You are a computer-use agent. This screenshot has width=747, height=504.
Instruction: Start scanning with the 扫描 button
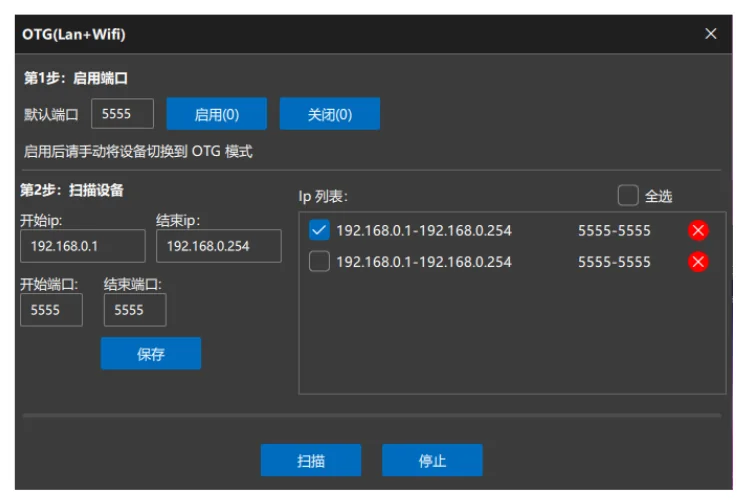(x=311, y=460)
